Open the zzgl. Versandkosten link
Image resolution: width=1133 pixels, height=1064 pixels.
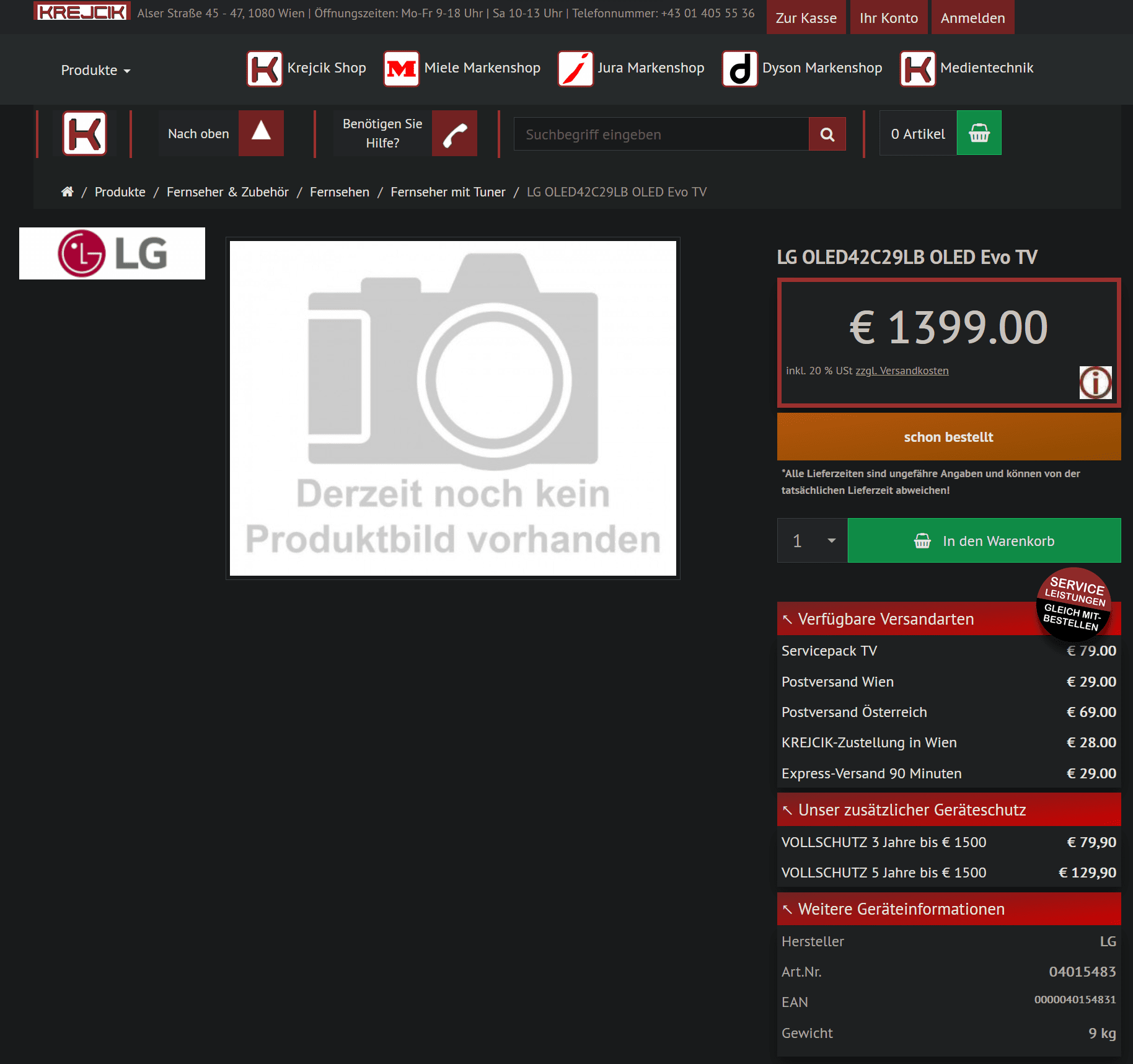pos(902,371)
